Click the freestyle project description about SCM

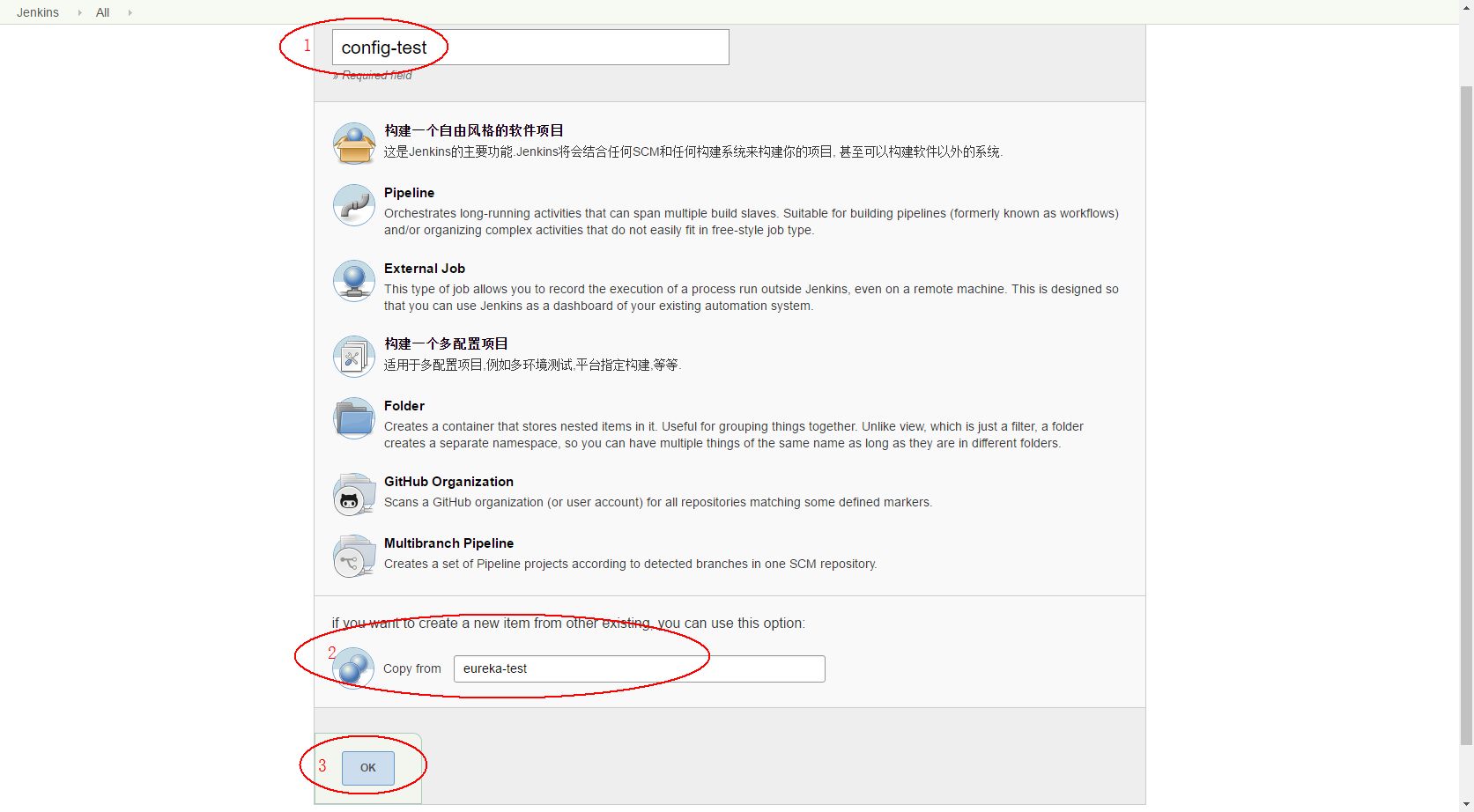[x=693, y=151]
